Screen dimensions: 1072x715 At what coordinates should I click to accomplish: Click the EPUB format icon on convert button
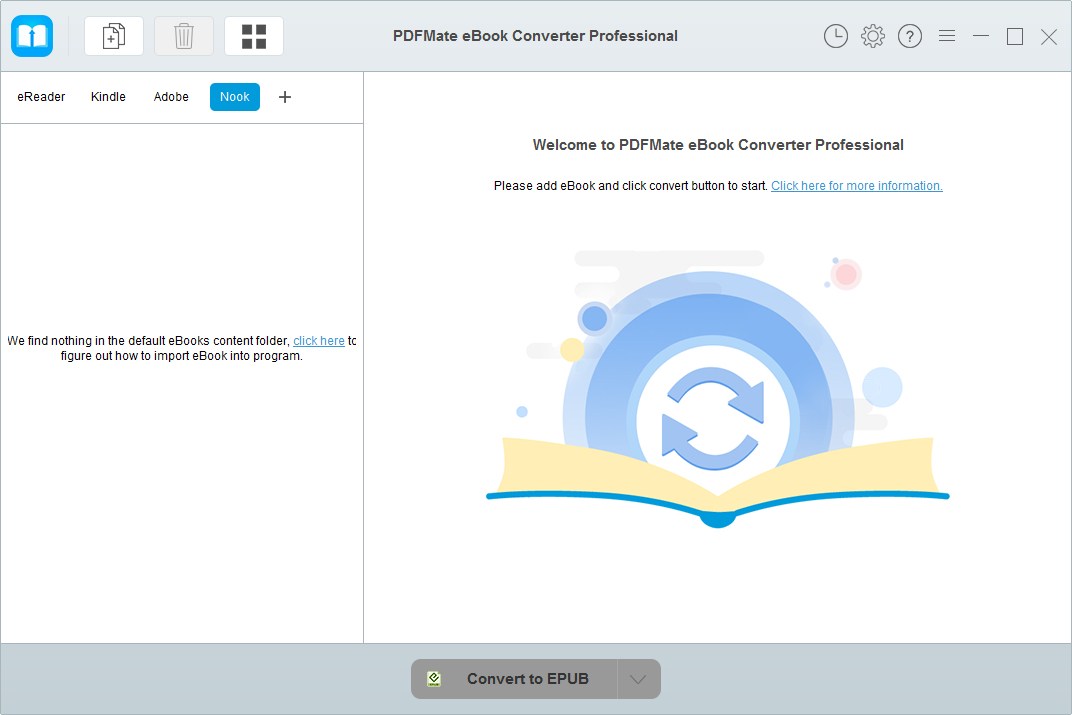pos(434,679)
